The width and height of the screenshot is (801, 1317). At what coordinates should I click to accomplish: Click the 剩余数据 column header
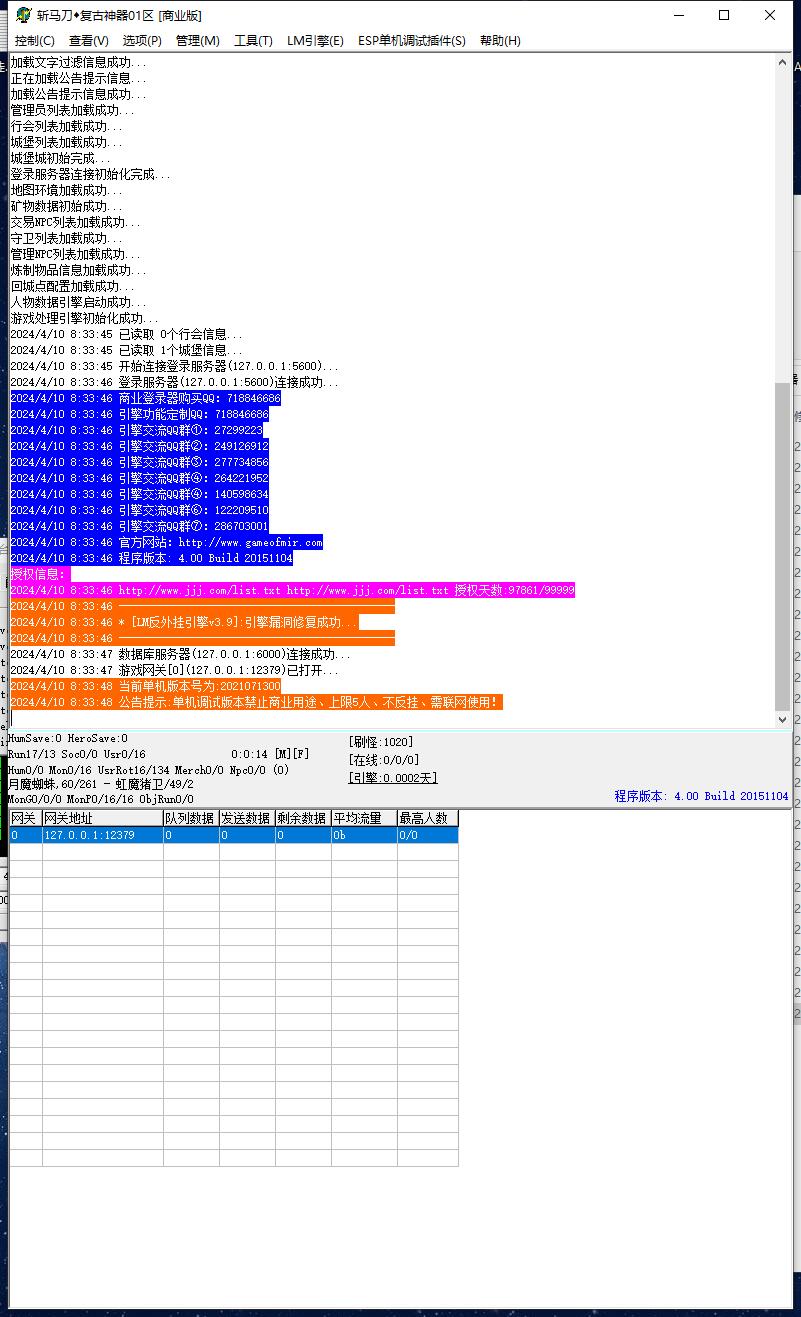(x=303, y=818)
